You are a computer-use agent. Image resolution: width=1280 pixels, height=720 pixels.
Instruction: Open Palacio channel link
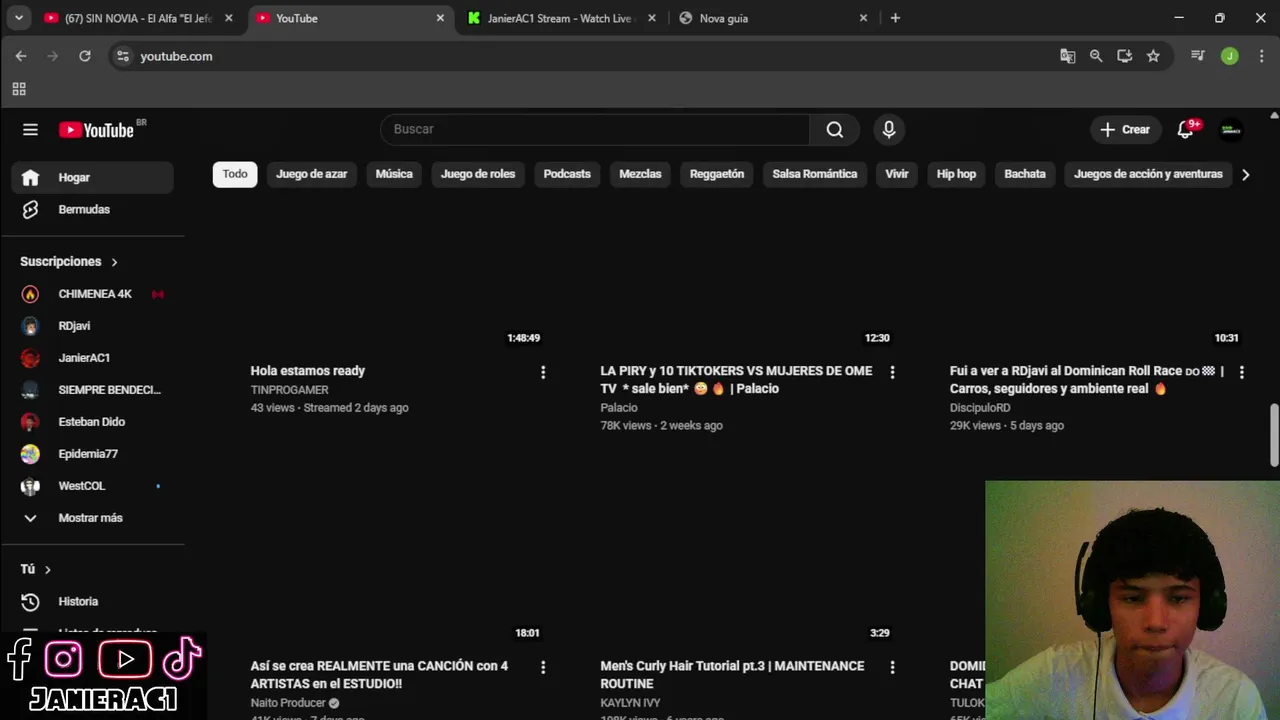[x=619, y=408]
